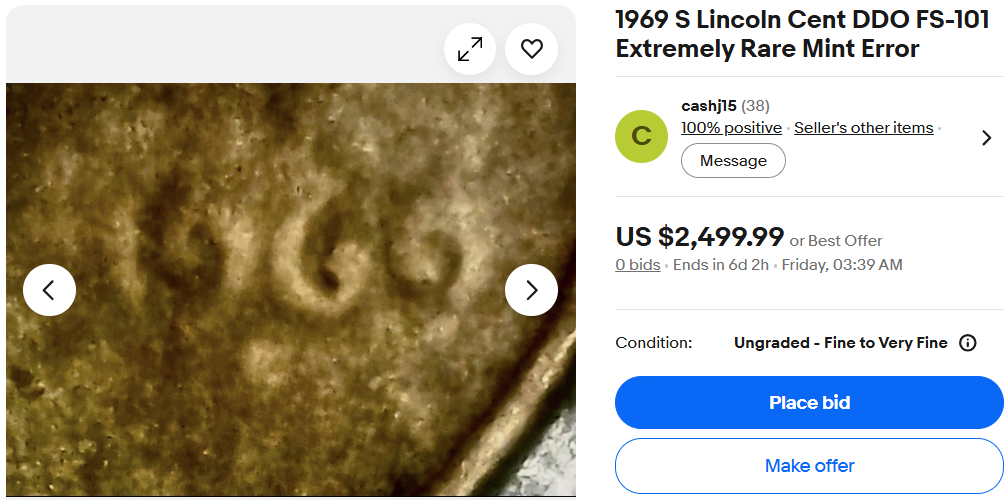
Task: Click the 'or Best Offer' label
Action: tap(836, 241)
